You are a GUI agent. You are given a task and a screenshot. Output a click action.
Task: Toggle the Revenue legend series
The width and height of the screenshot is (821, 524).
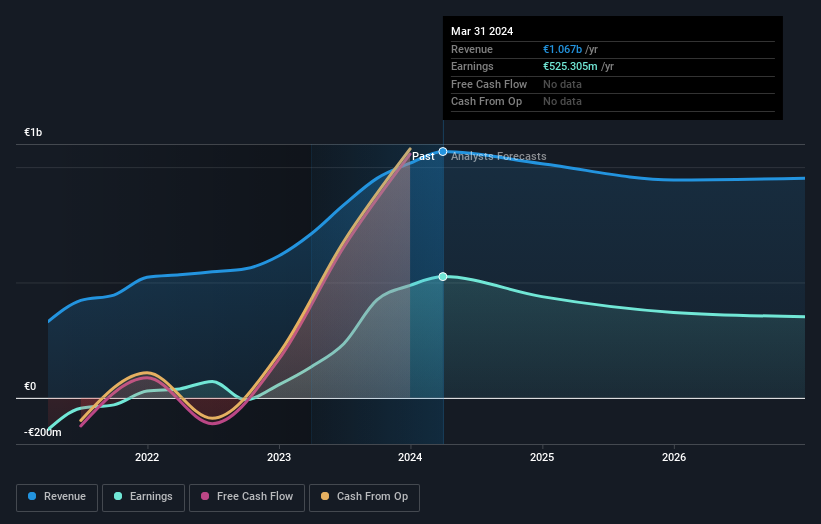pyautogui.click(x=57, y=497)
